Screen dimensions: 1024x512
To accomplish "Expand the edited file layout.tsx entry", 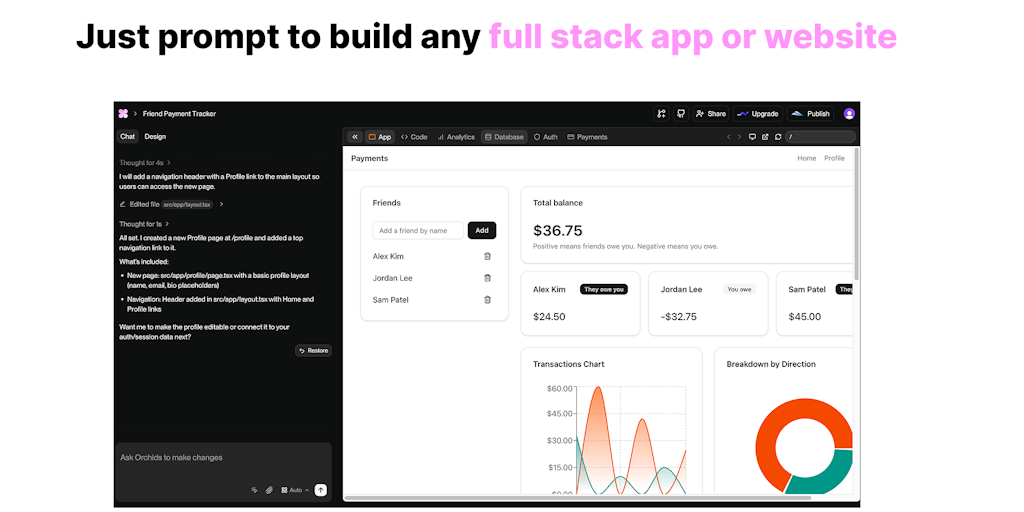I will [221, 204].
